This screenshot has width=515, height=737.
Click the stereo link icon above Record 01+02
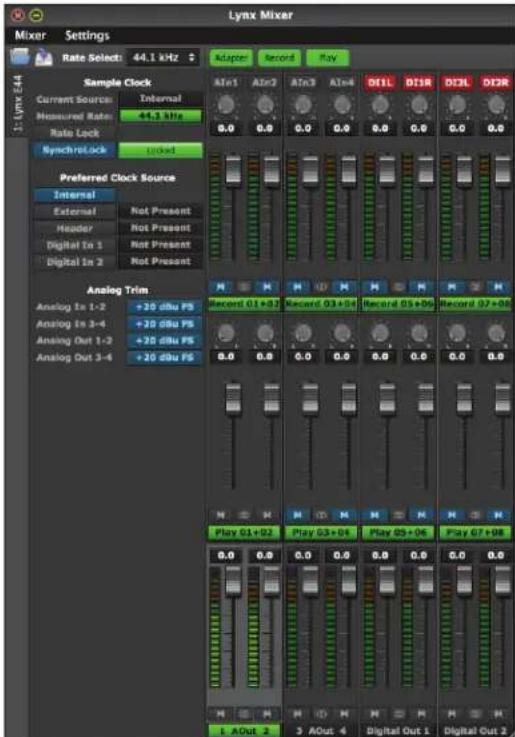pos(244,286)
